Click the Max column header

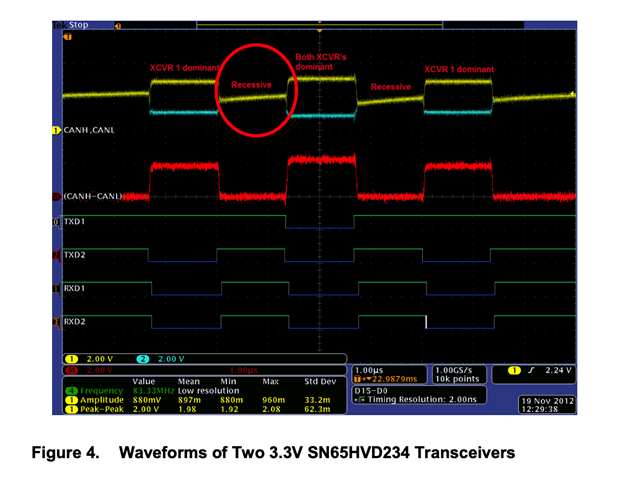point(270,382)
